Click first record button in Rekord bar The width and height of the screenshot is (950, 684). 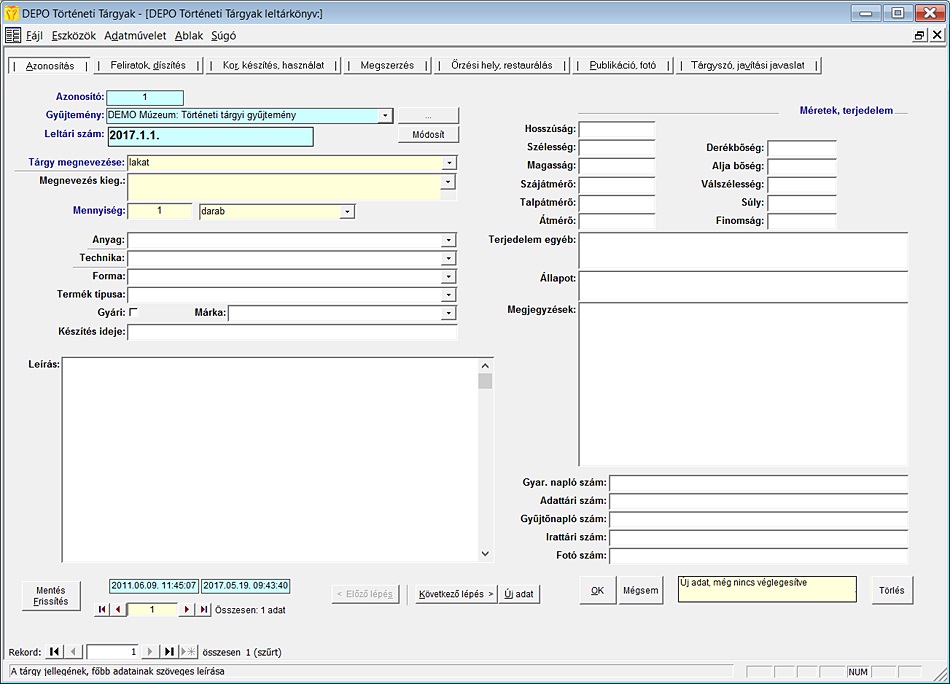coord(55,651)
